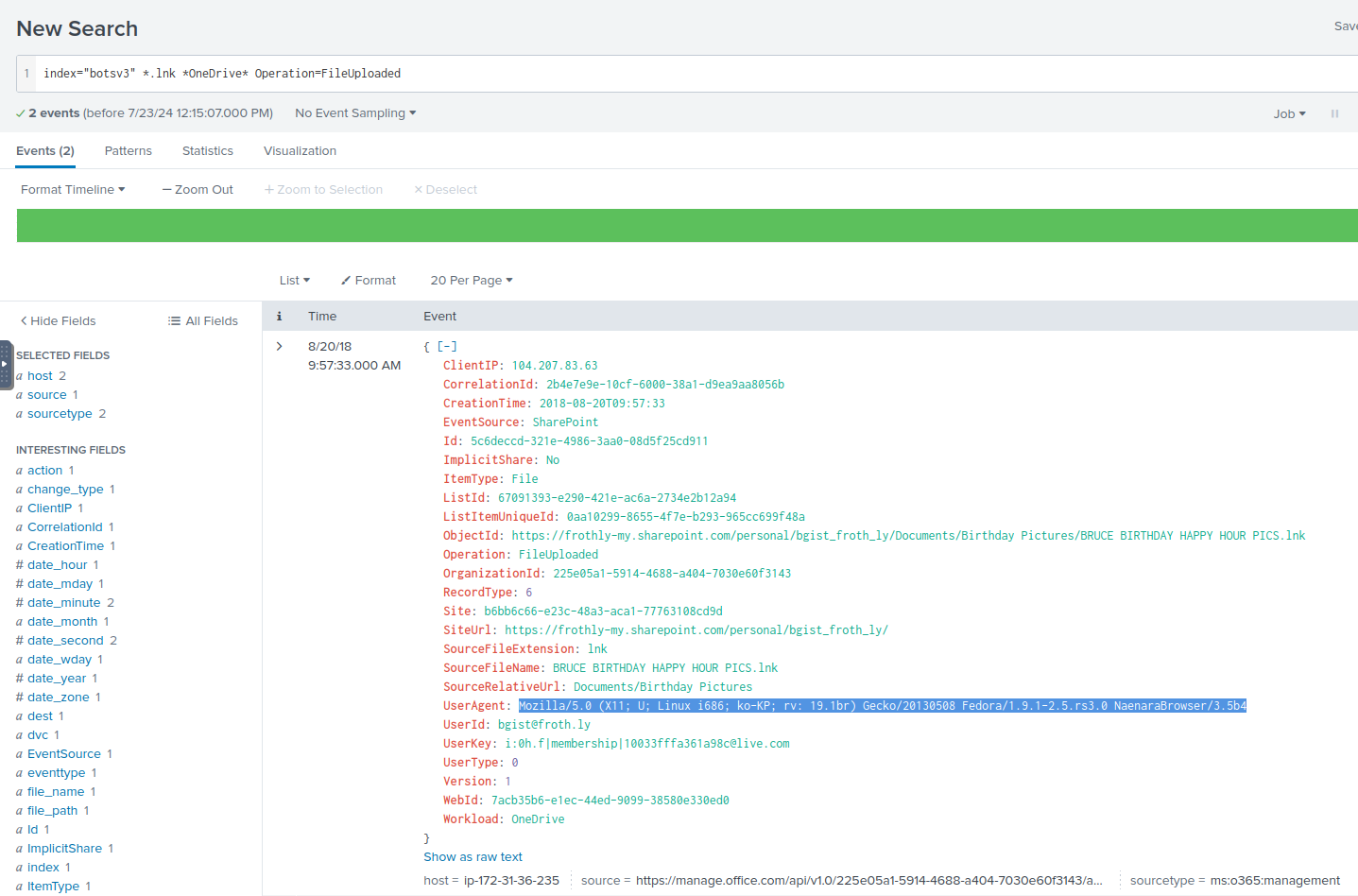Click into the search query input
The width and height of the screenshot is (1358, 896).
click(662, 74)
